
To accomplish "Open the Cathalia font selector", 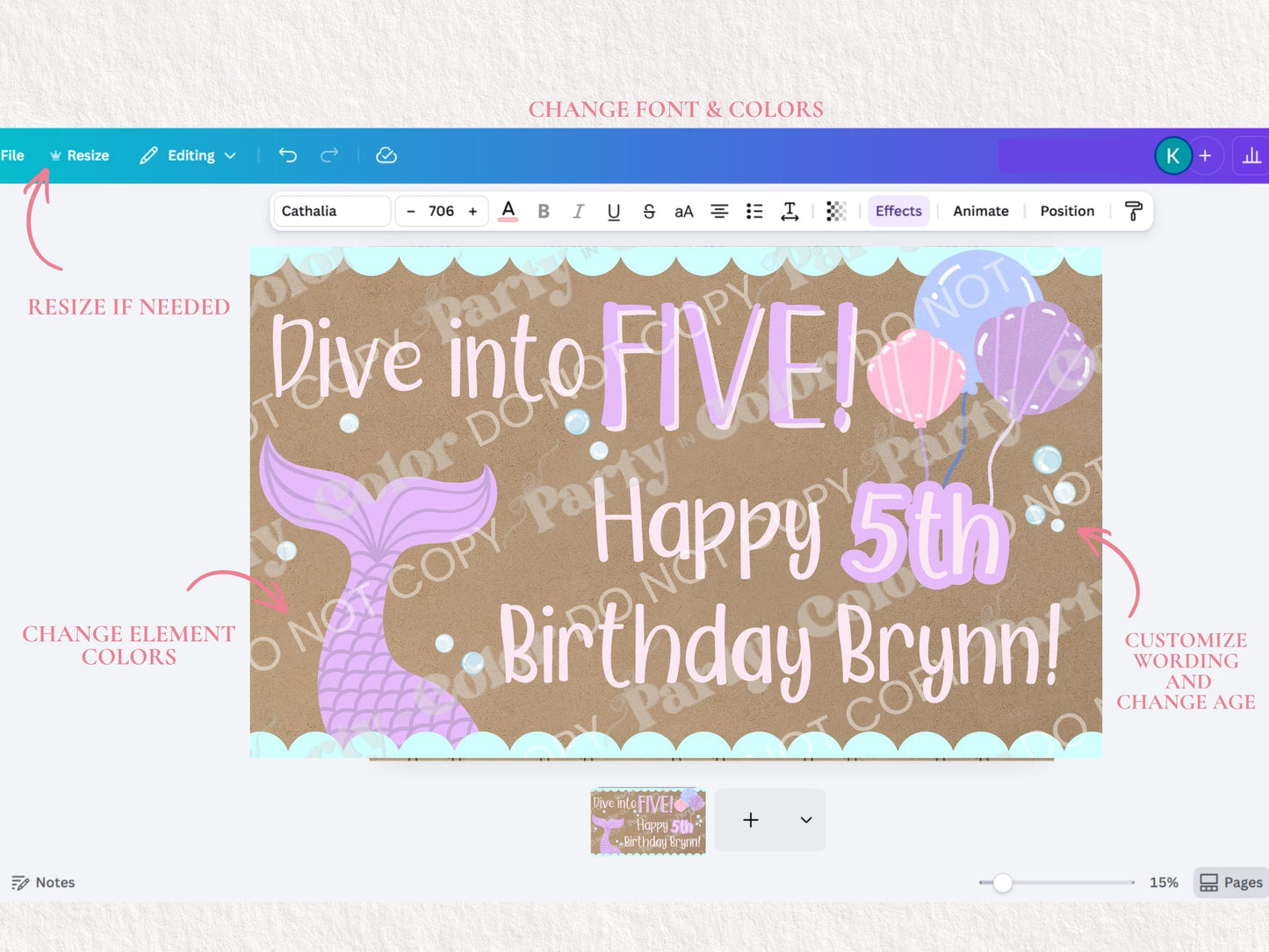I will (x=331, y=211).
